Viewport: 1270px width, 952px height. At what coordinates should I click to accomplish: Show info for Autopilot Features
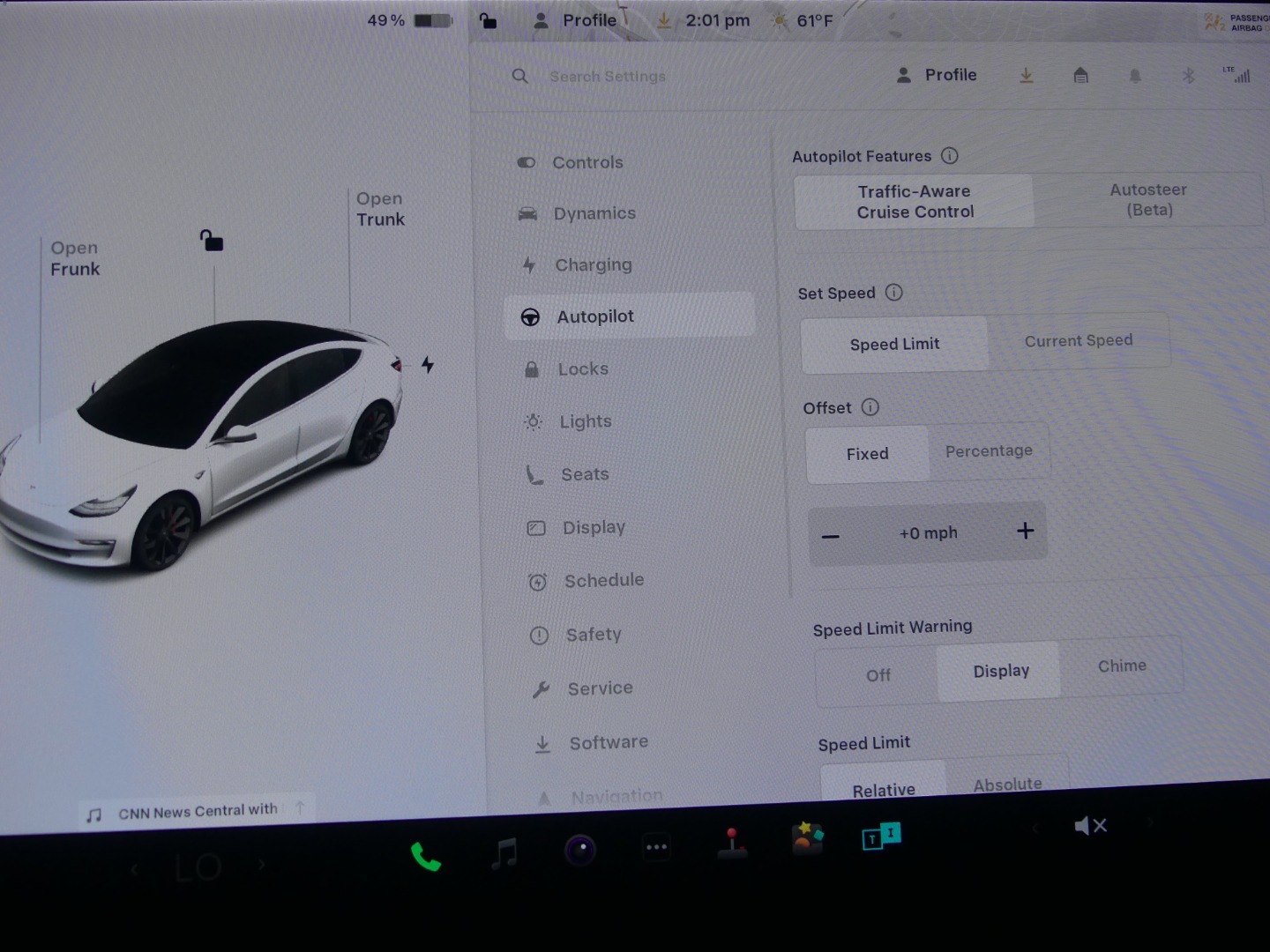click(x=950, y=156)
